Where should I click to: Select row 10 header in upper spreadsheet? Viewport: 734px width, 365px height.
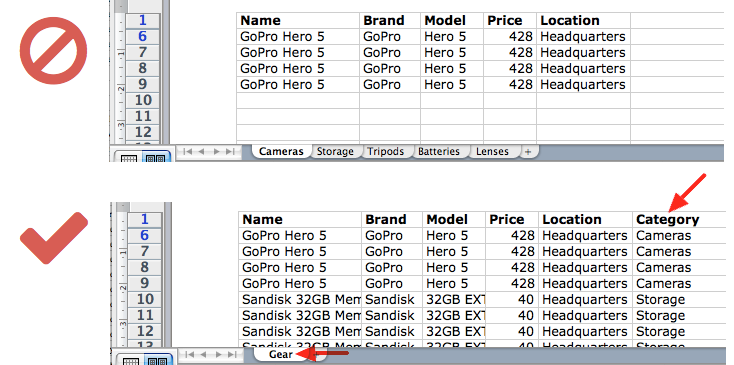coord(143,100)
